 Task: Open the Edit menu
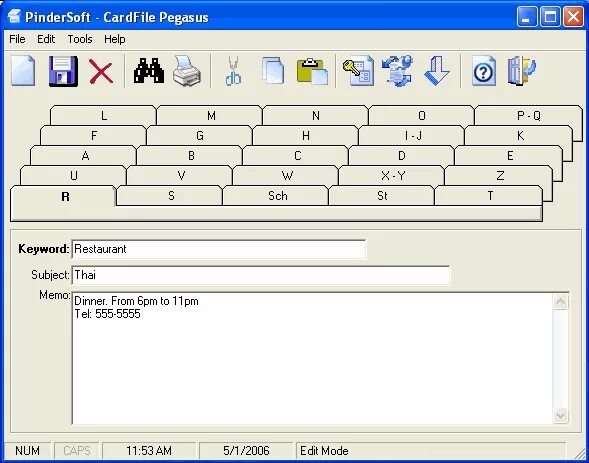[46, 39]
